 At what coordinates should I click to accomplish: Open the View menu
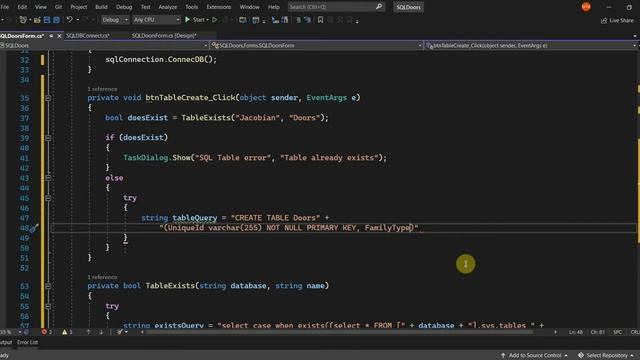point(40,7)
